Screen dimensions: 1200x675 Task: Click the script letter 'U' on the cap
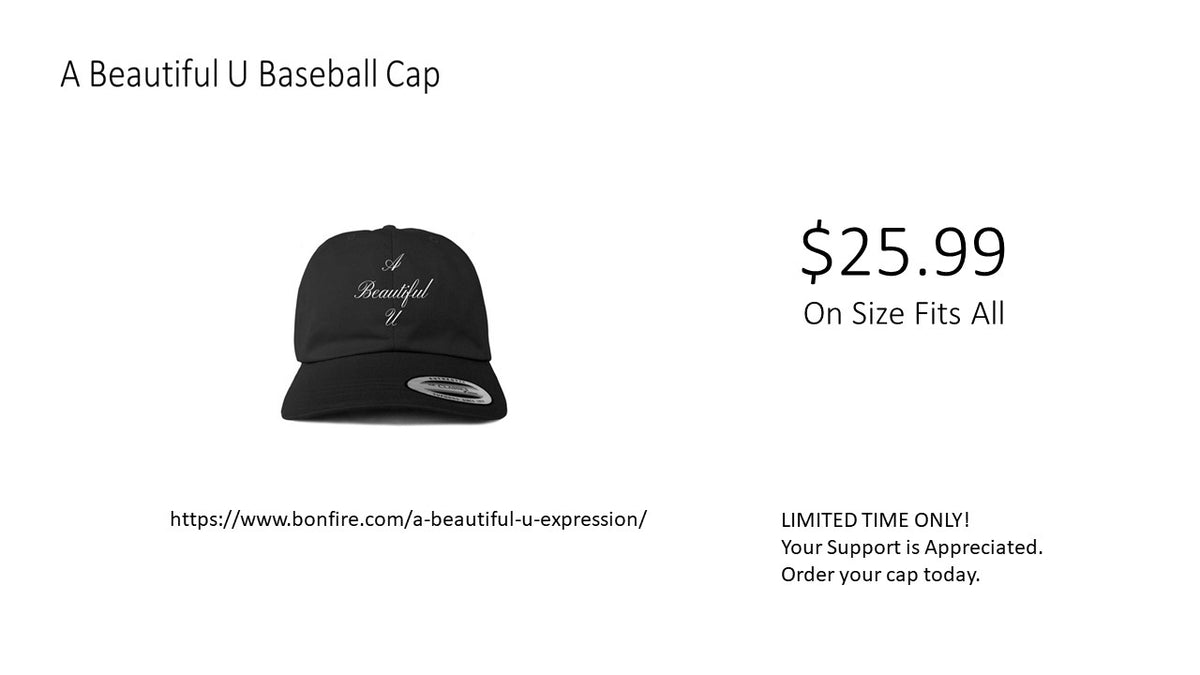click(390, 319)
